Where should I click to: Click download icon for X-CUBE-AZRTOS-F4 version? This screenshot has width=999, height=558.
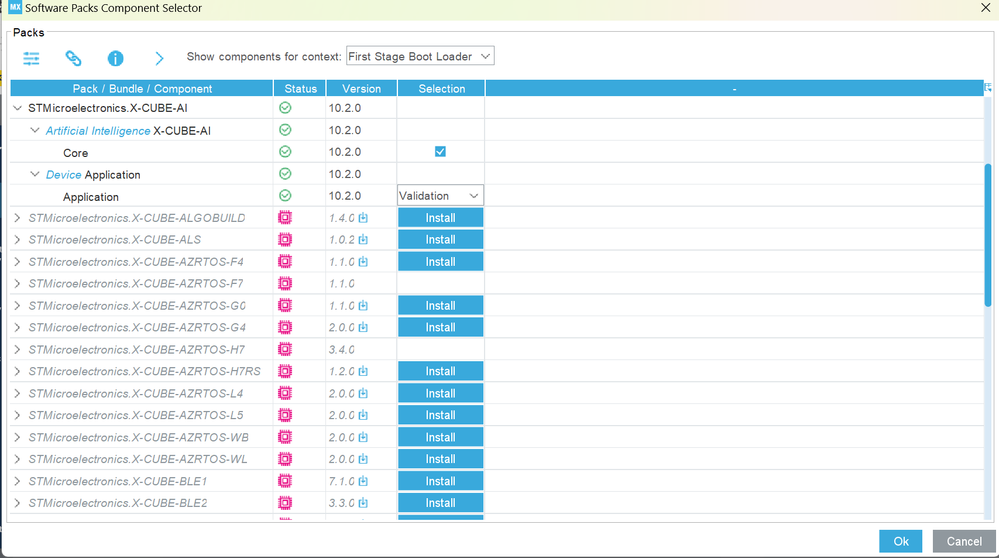click(x=363, y=262)
